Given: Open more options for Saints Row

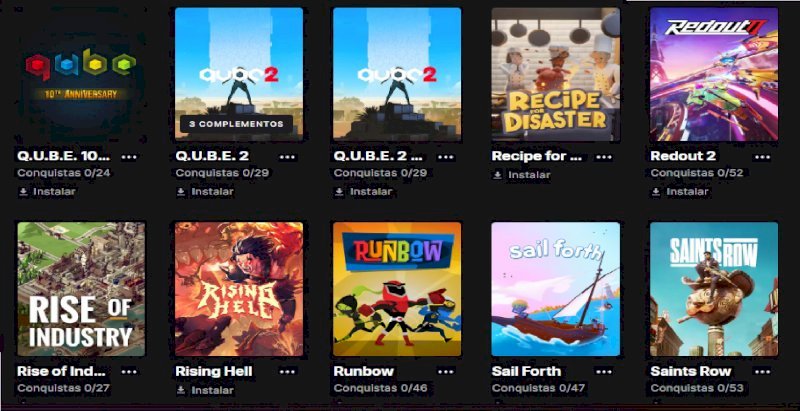Looking at the screenshot, I should [x=762, y=372].
